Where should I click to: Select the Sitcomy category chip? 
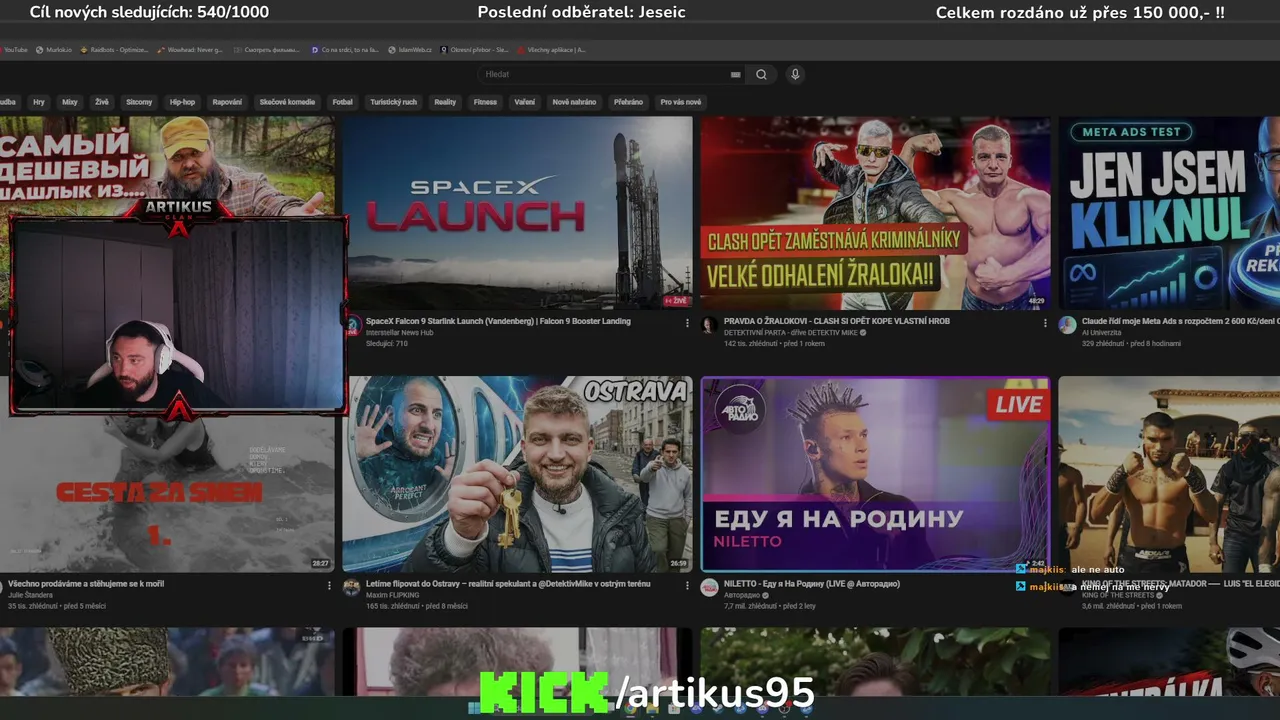[139, 102]
